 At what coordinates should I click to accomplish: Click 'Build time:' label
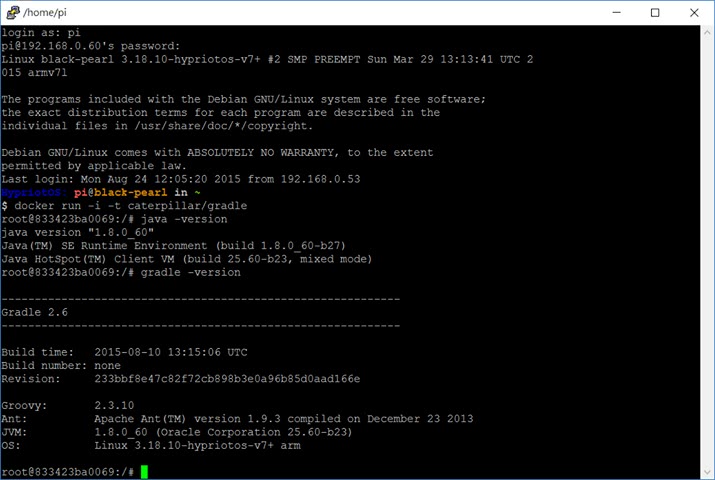37,352
